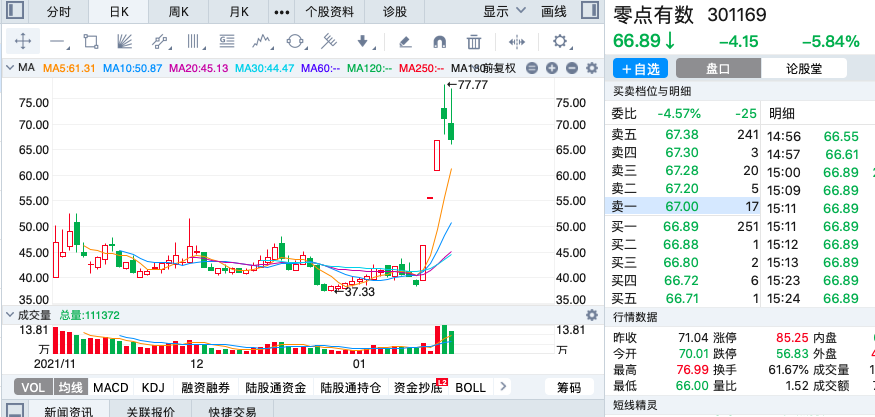
Task: Click the MA120 indicator label
Action: [369, 69]
